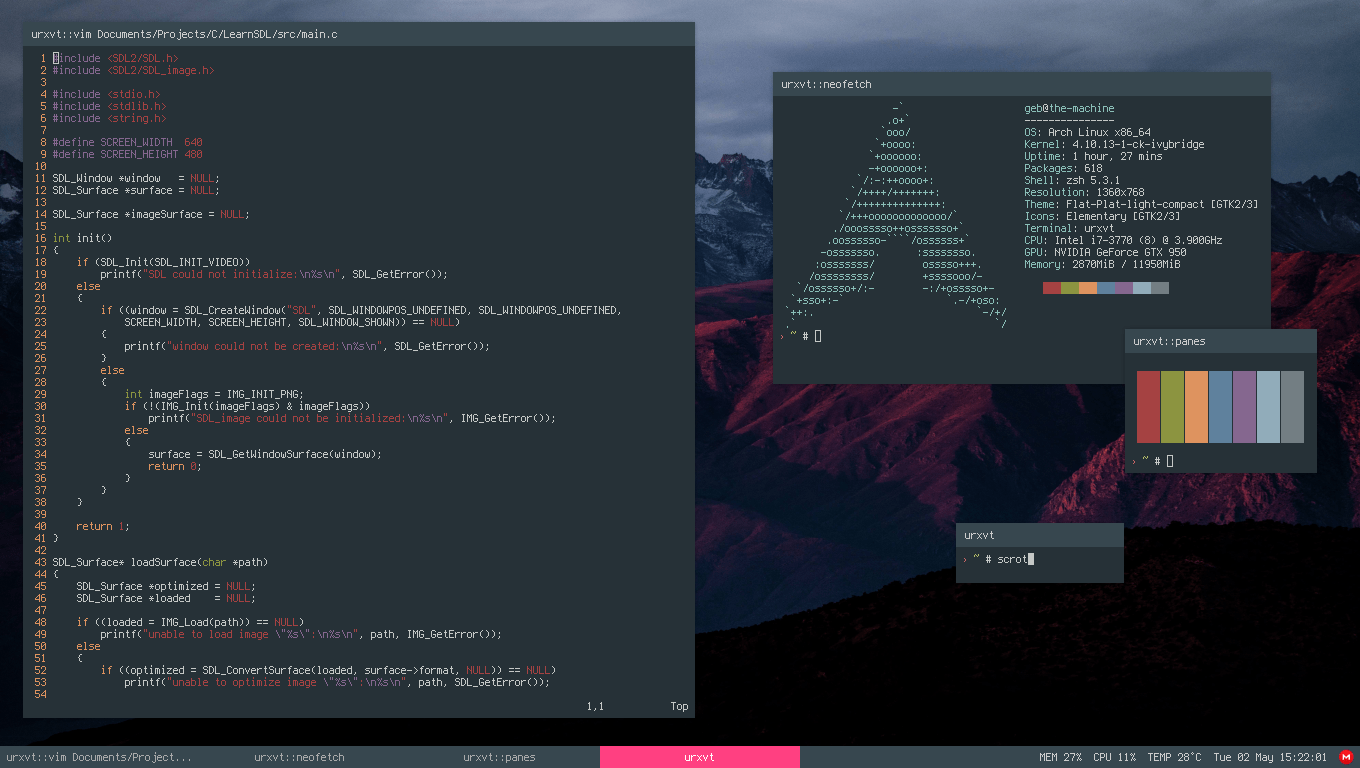Image resolution: width=1360 pixels, height=768 pixels.
Task: Pick the steel blue swatch in panes window
Action: coord(1220,407)
